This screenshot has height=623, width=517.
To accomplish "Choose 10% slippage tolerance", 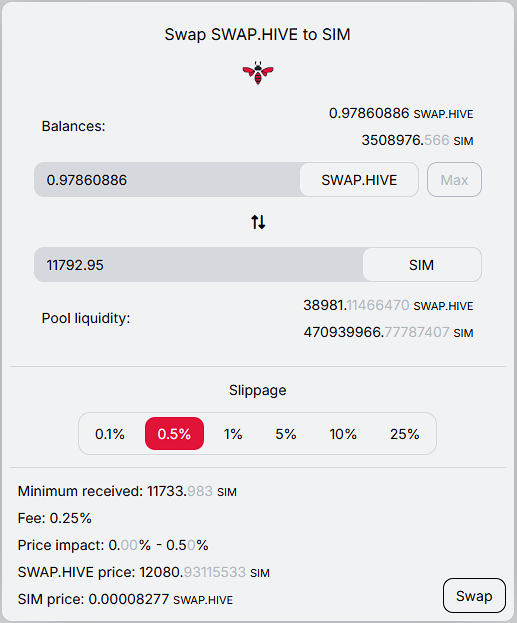I will [x=343, y=434].
